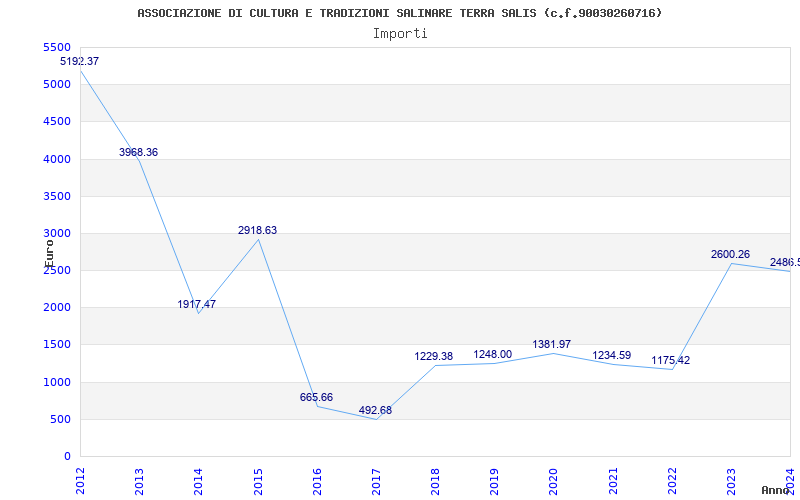Select the 1234.59 value label
This screenshot has height=500, width=800.
[x=611, y=355]
